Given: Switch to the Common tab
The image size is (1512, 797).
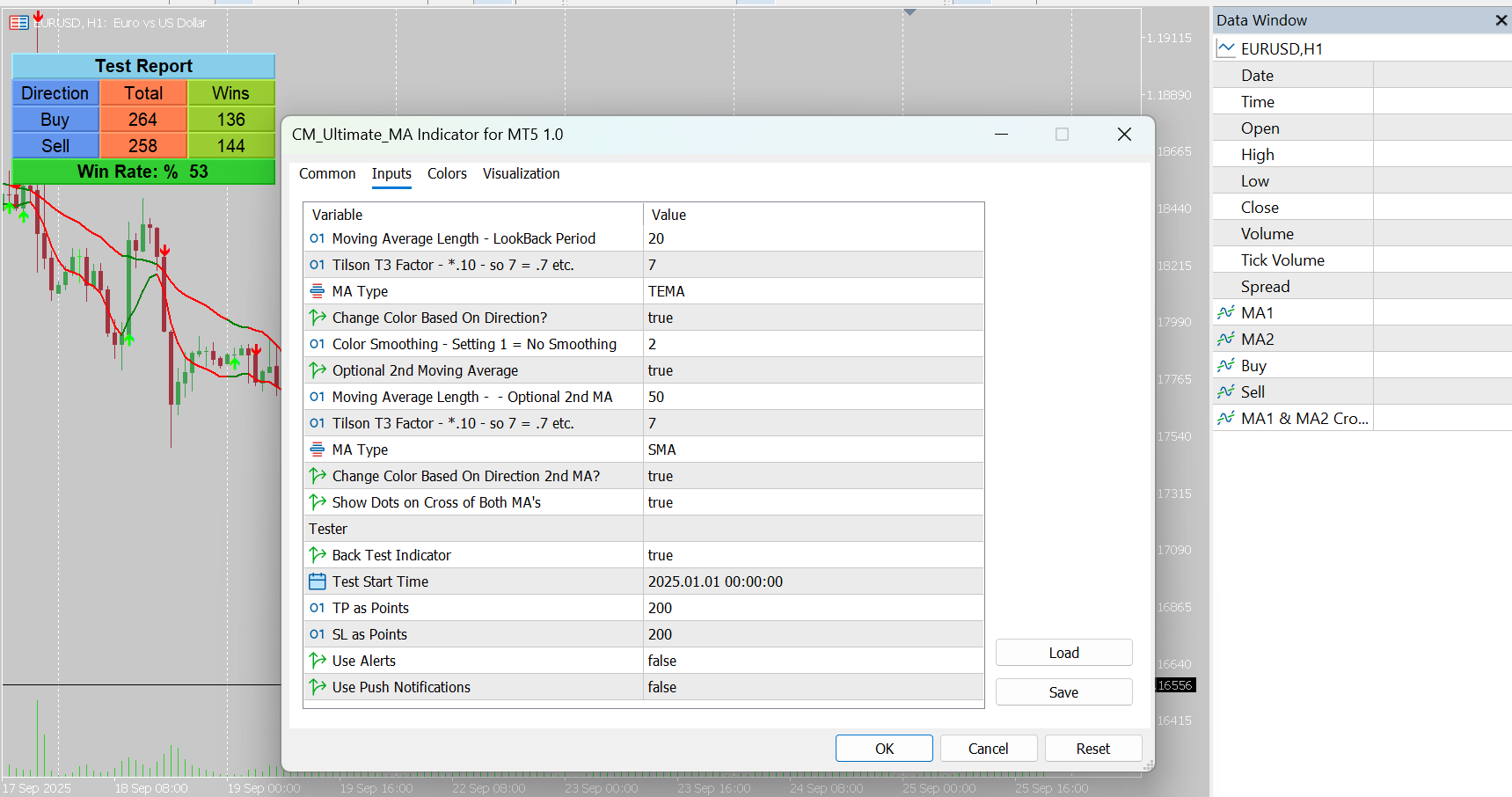Looking at the screenshot, I should pyautogui.click(x=327, y=173).
